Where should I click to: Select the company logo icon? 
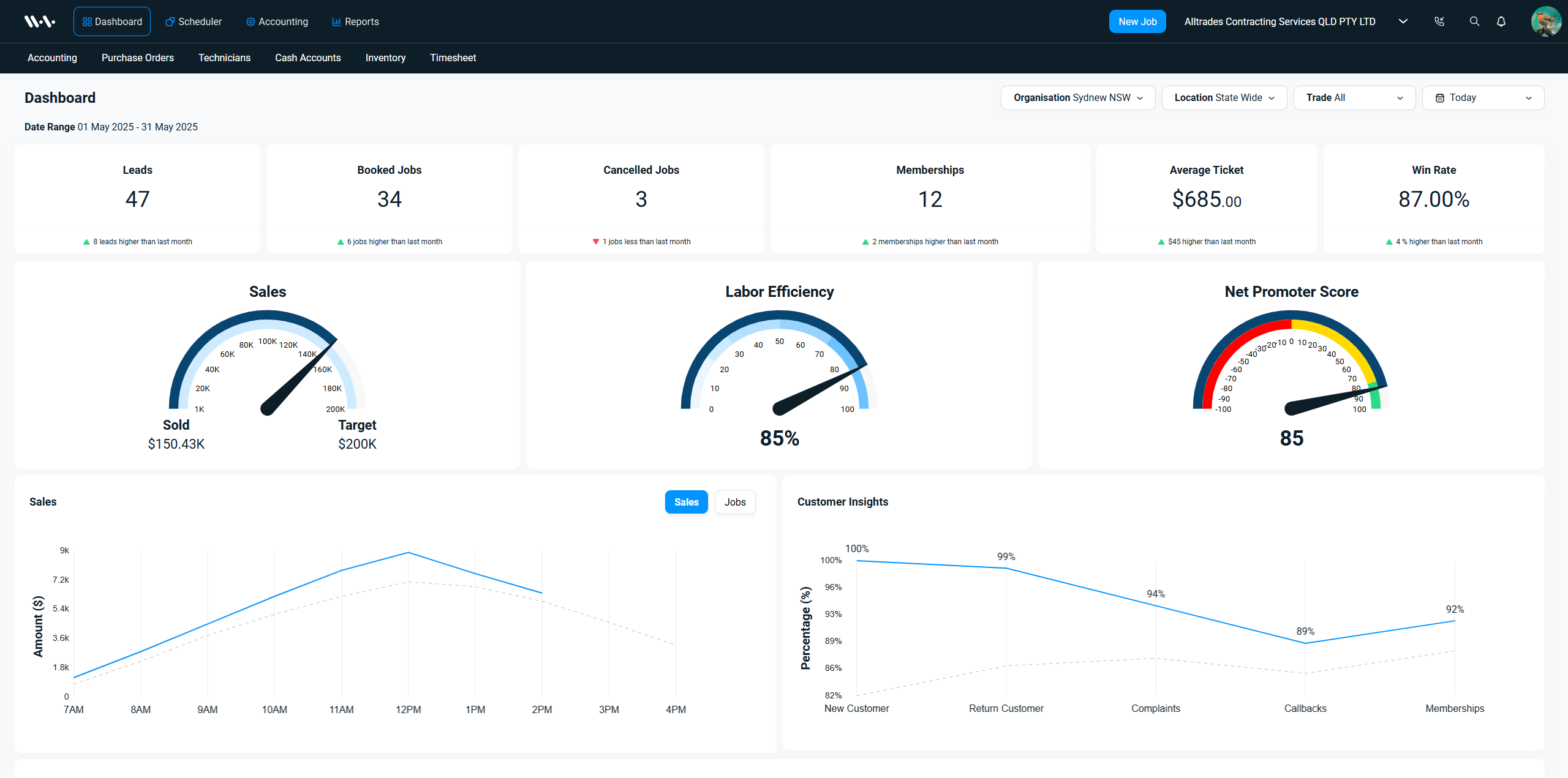point(39,20)
